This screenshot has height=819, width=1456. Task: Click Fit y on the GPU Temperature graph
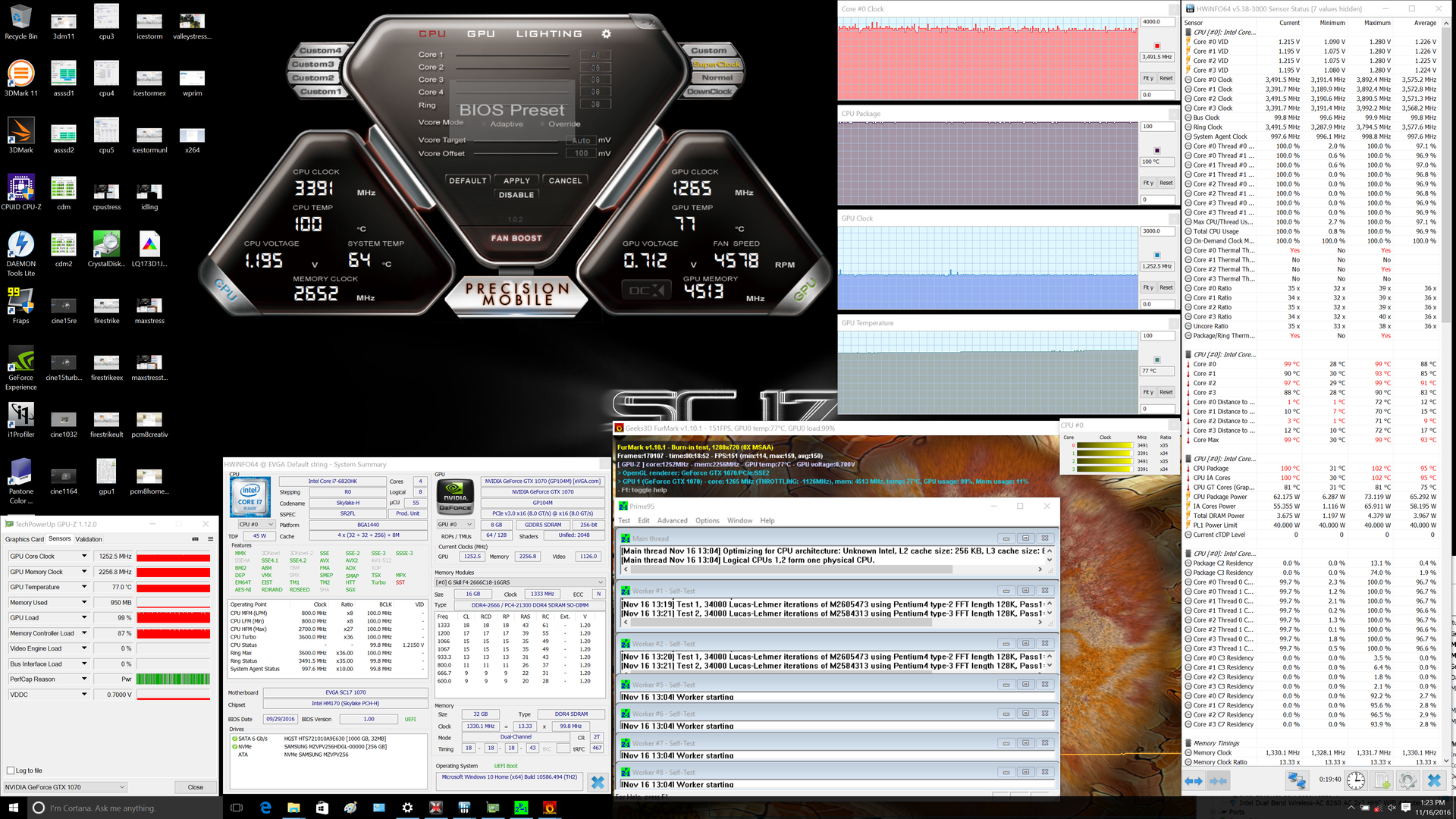coord(1148,392)
